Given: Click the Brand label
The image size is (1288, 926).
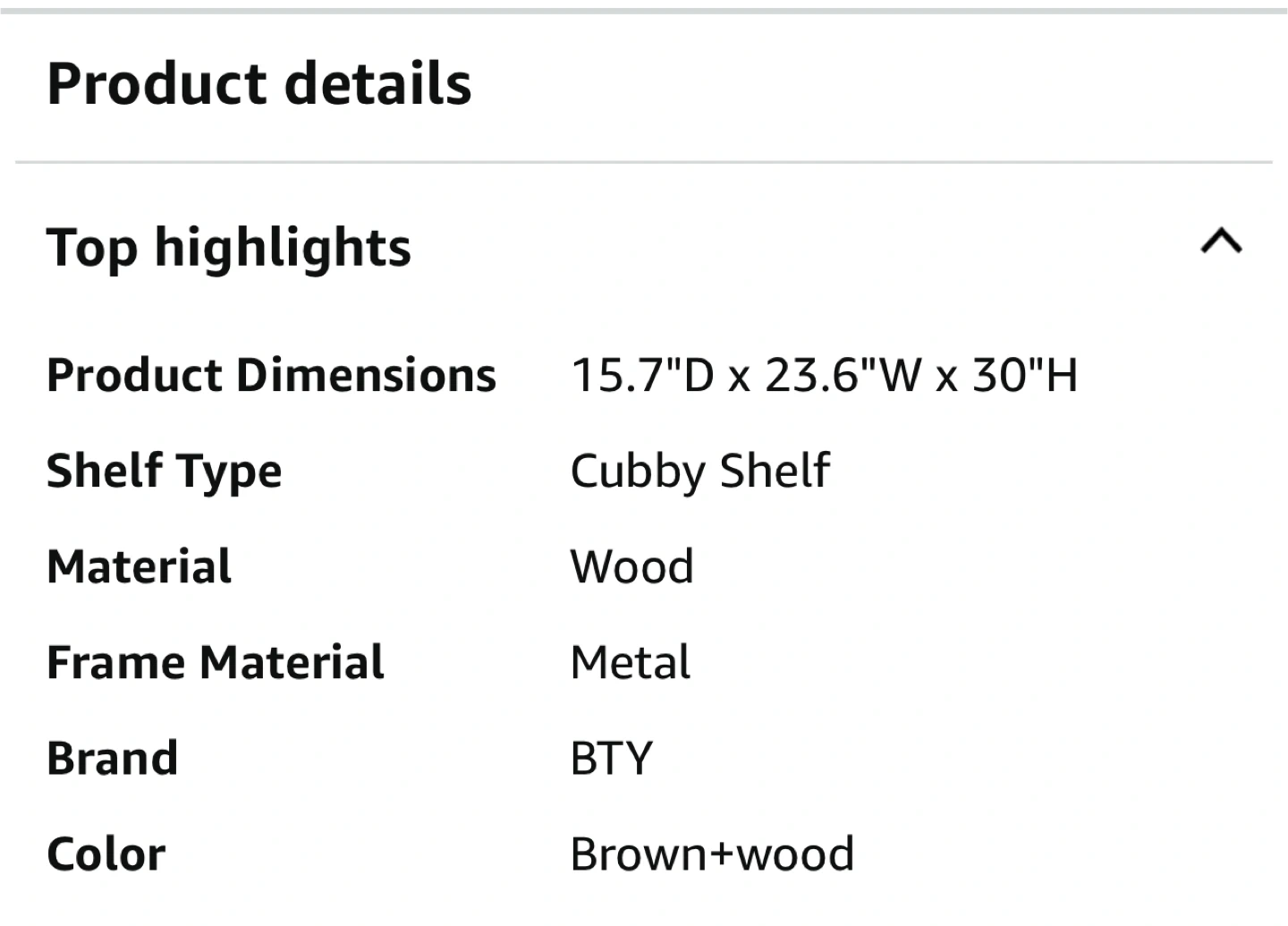Looking at the screenshot, I should [x=112, y=759].
